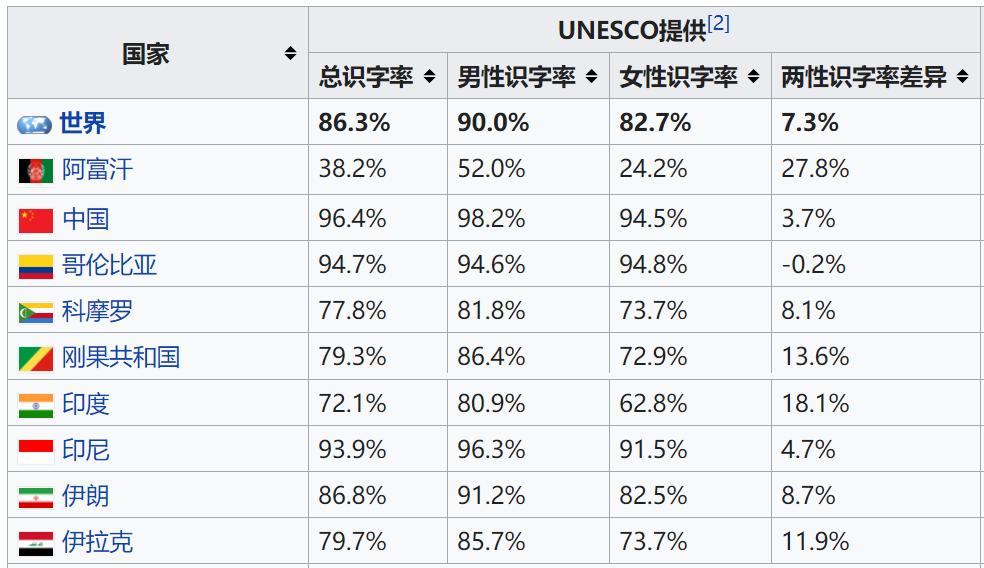Click the Iraq flag icon
This screenshot has height=568, width=984.
(x=36, y=544)
